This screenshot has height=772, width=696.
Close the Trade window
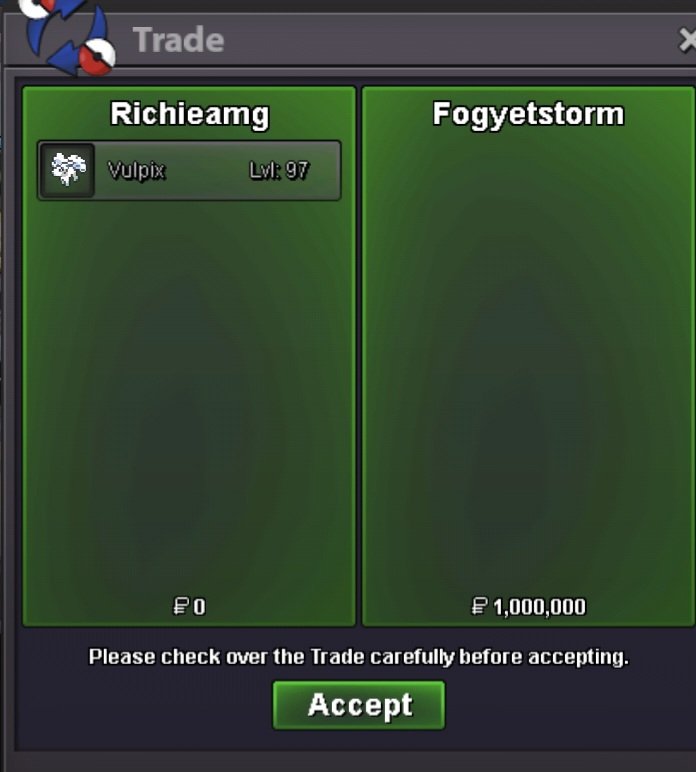pyautogui.click(x=688, y=39)
